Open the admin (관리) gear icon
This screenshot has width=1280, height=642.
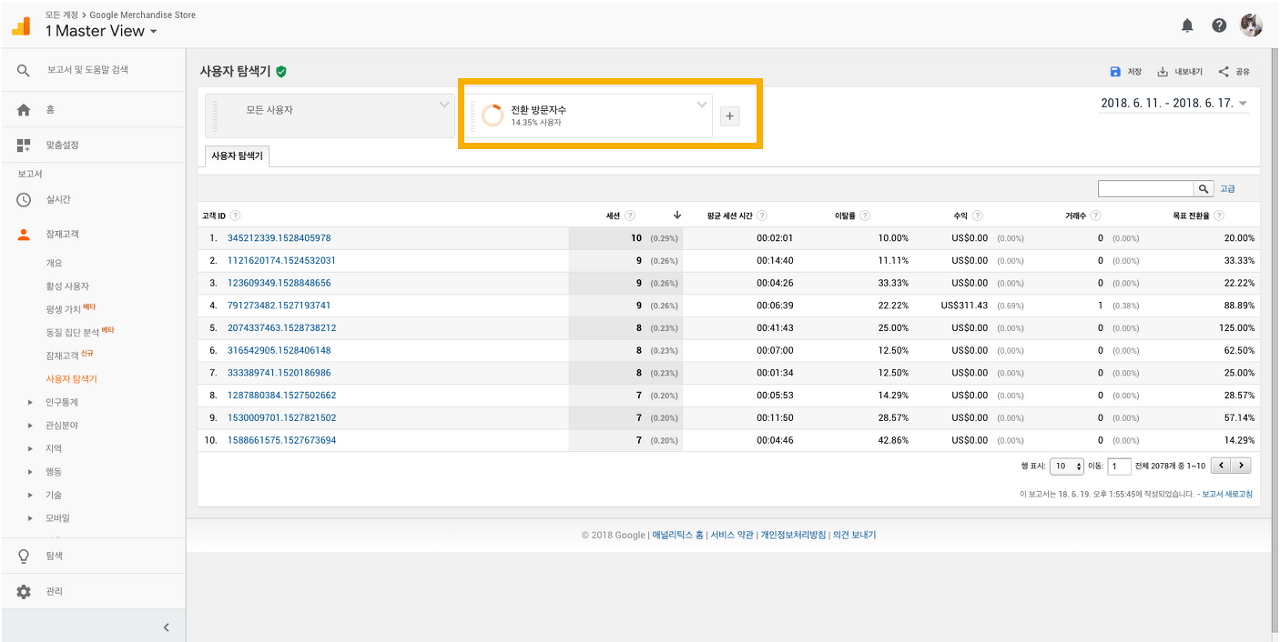pyautogui.click(x=24, y=591)
